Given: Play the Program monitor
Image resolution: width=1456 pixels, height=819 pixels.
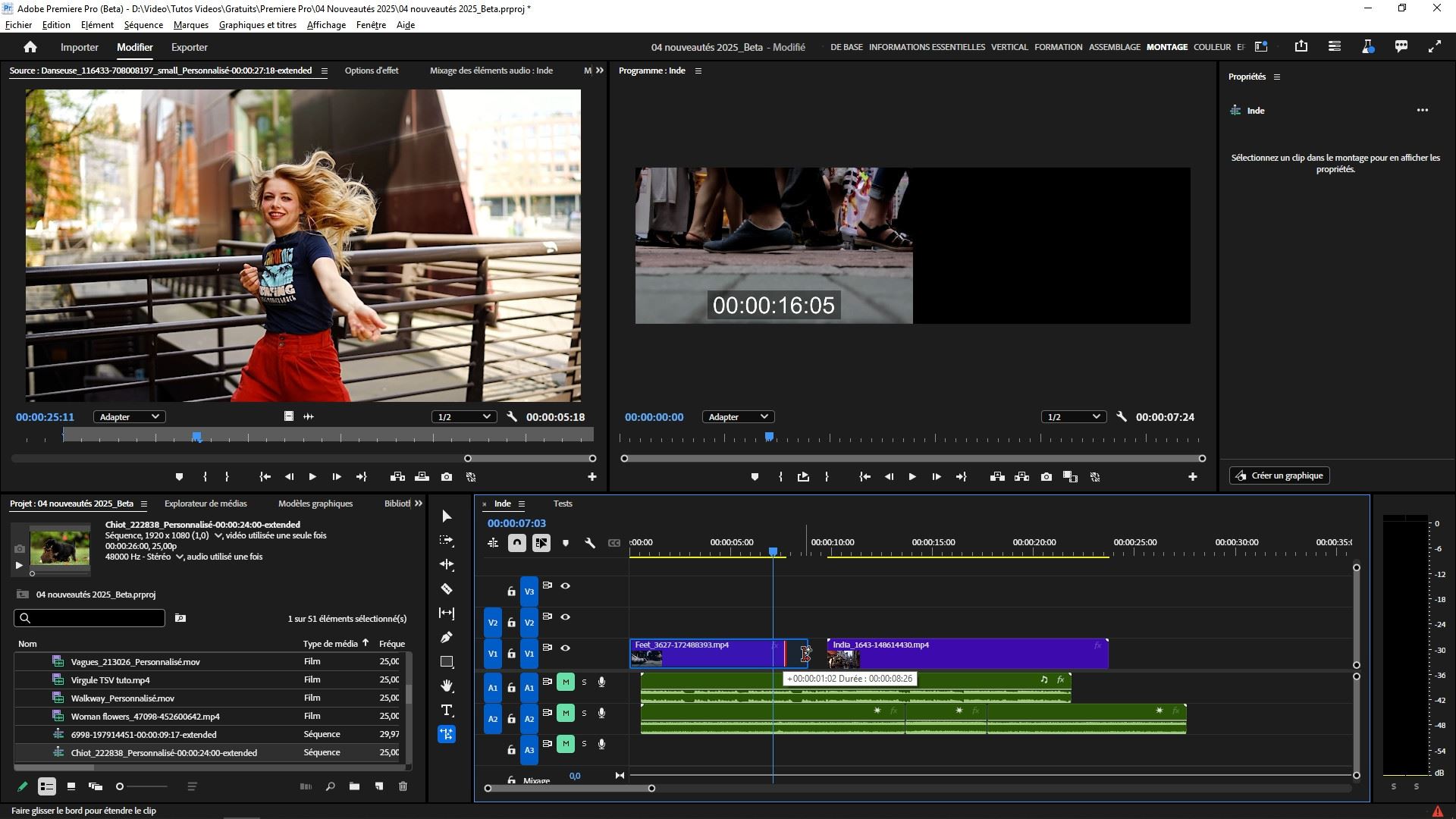Looking at the screenshot, I should tap(912, 477).
